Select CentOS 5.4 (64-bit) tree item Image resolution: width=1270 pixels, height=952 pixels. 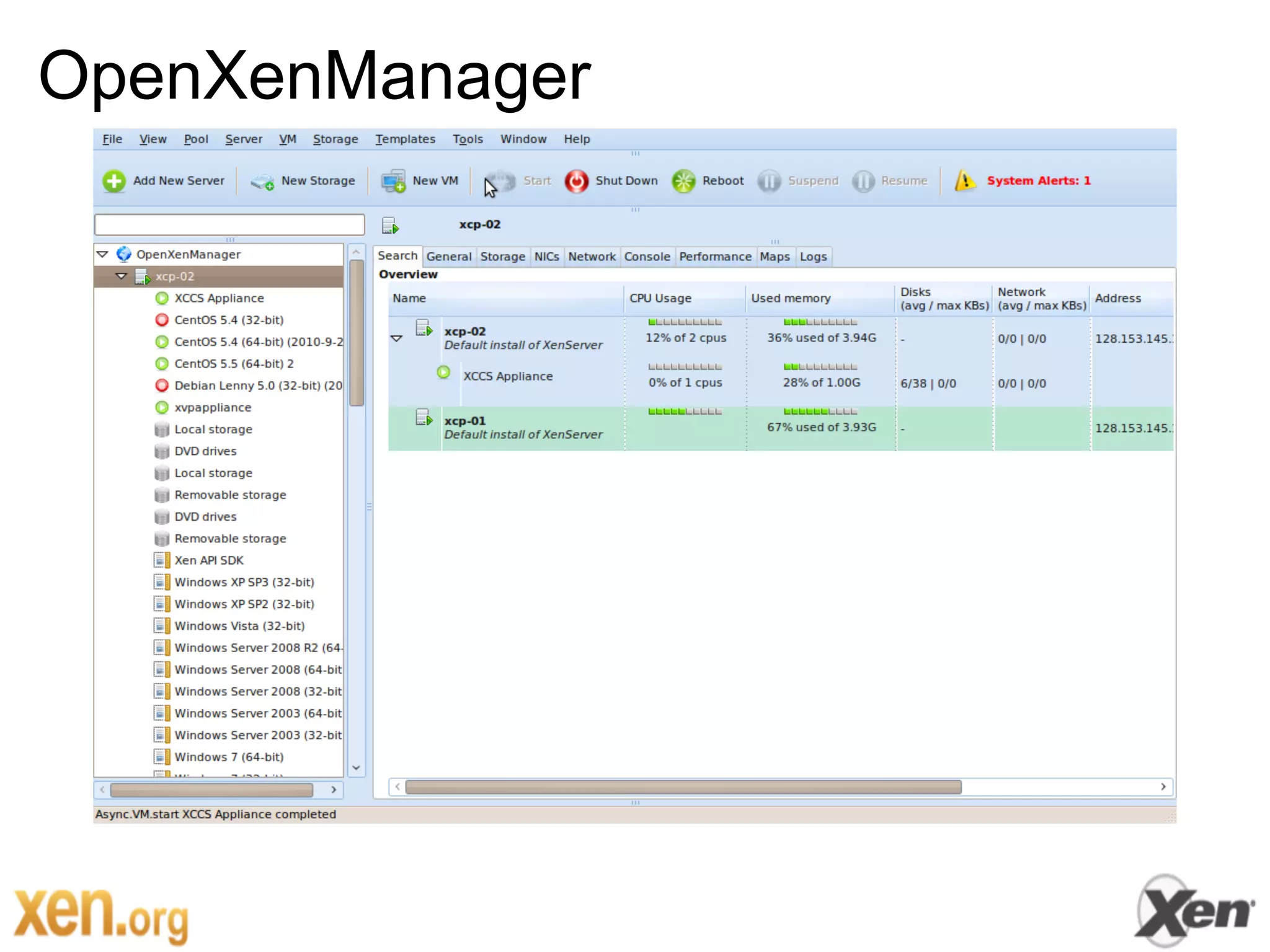click(x=259, y=342)
